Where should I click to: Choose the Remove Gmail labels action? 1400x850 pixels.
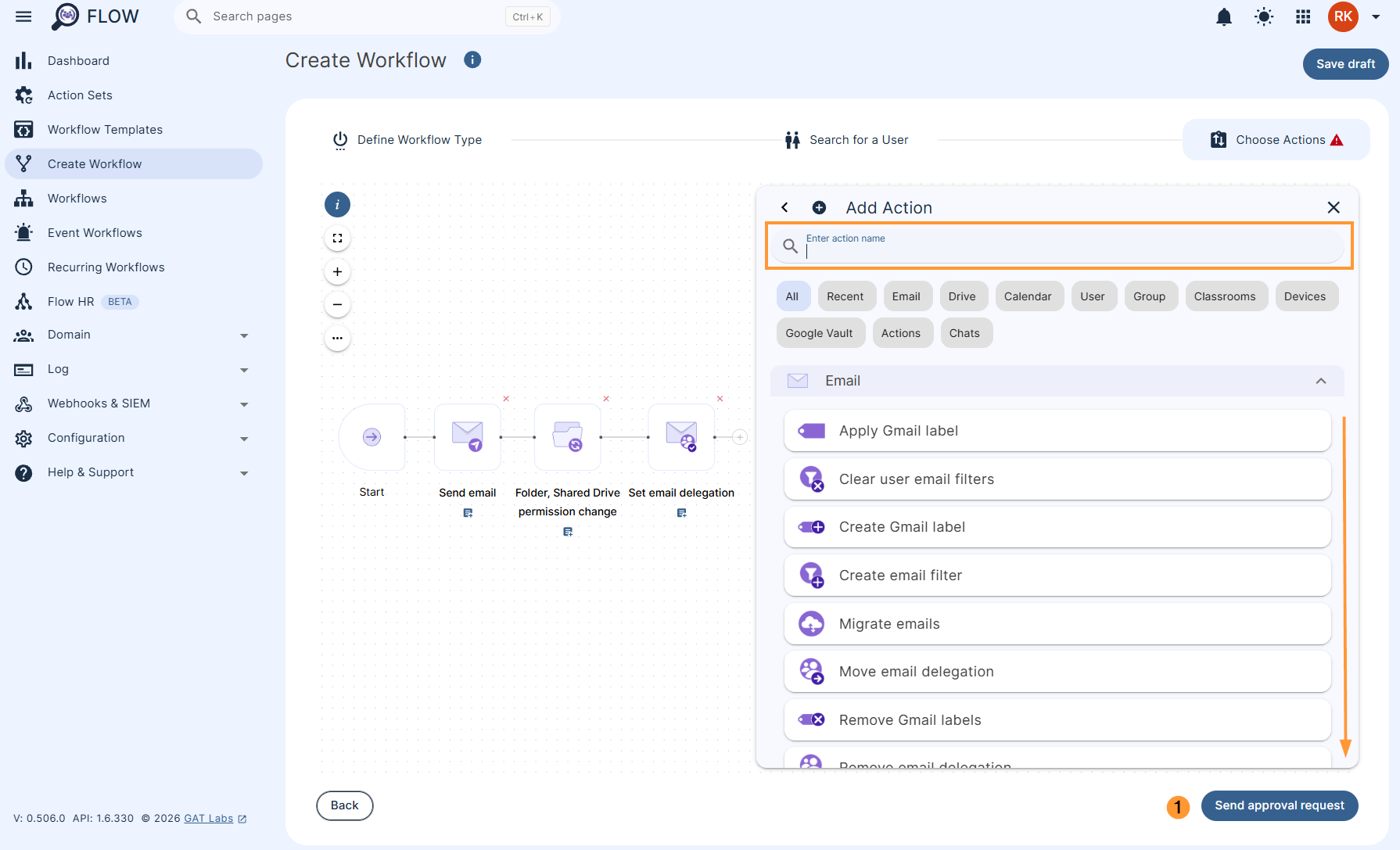(1057, 720)
